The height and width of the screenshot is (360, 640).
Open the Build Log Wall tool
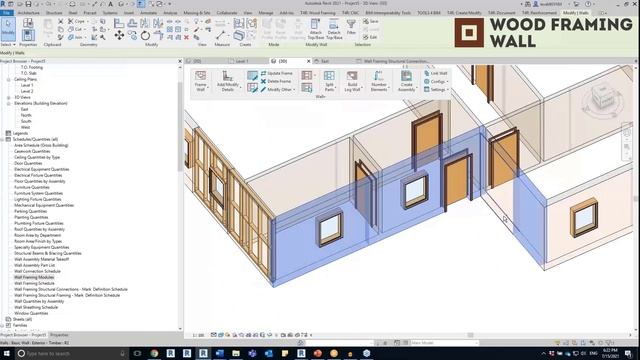click(x=352, y=81)
